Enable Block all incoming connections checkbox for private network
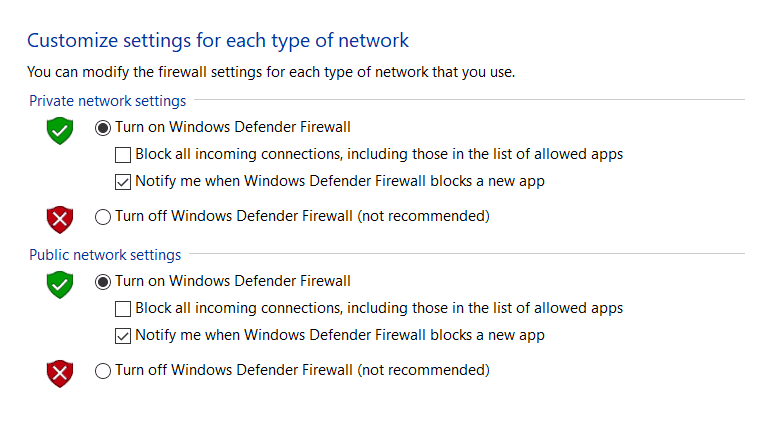Image resolution: width=777 pixels, height=423 pixels. pos(123,155)
